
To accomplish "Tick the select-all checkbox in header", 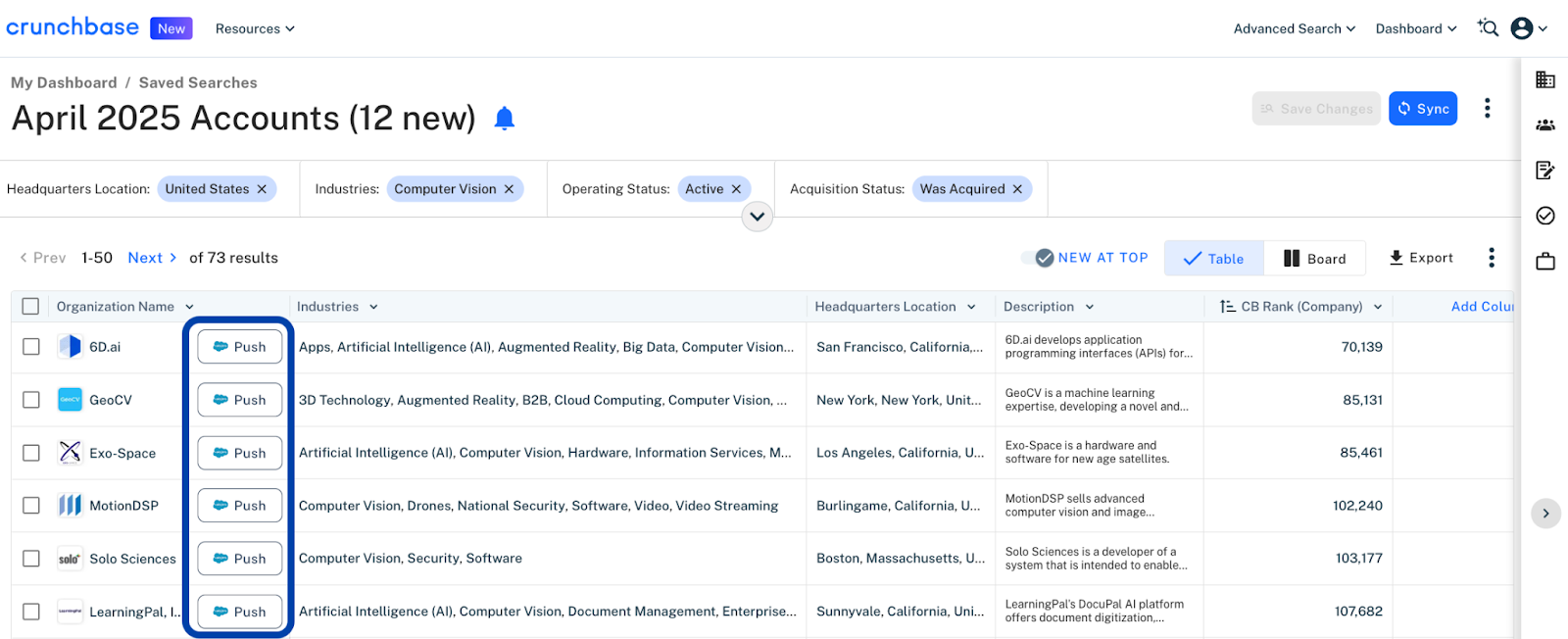I will pos(31,307).
